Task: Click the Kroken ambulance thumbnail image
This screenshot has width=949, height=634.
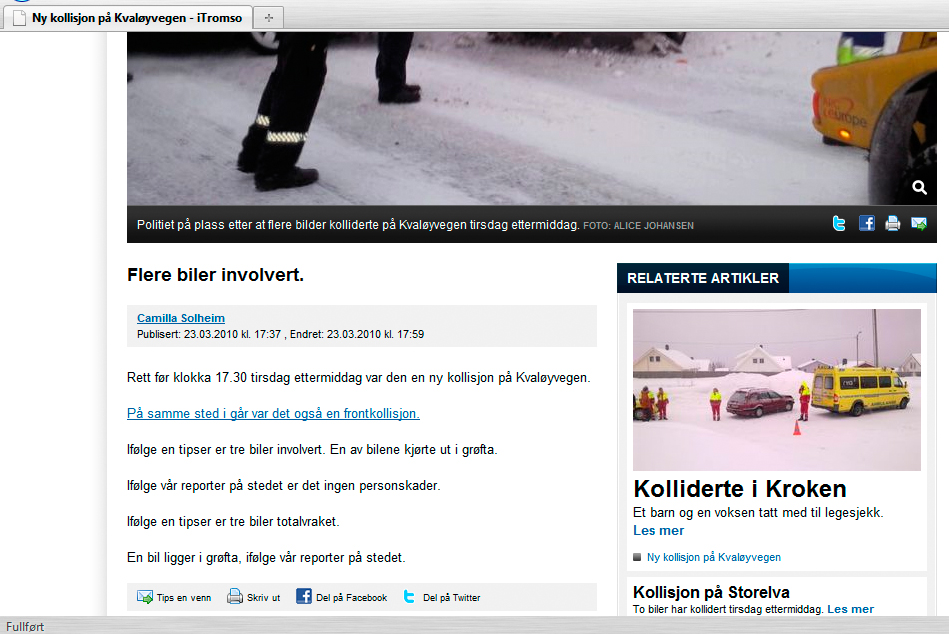Action: tap(777, 390)
